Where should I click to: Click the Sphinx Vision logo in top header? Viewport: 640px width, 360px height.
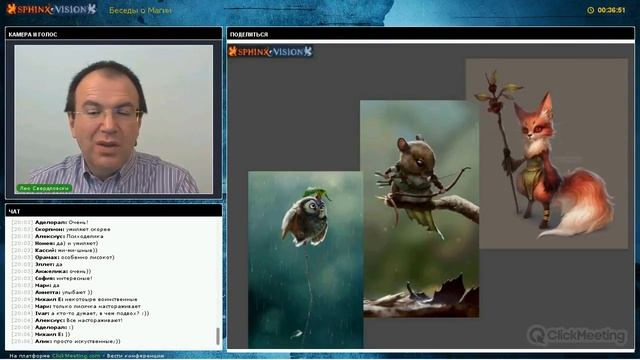[51, 9]
